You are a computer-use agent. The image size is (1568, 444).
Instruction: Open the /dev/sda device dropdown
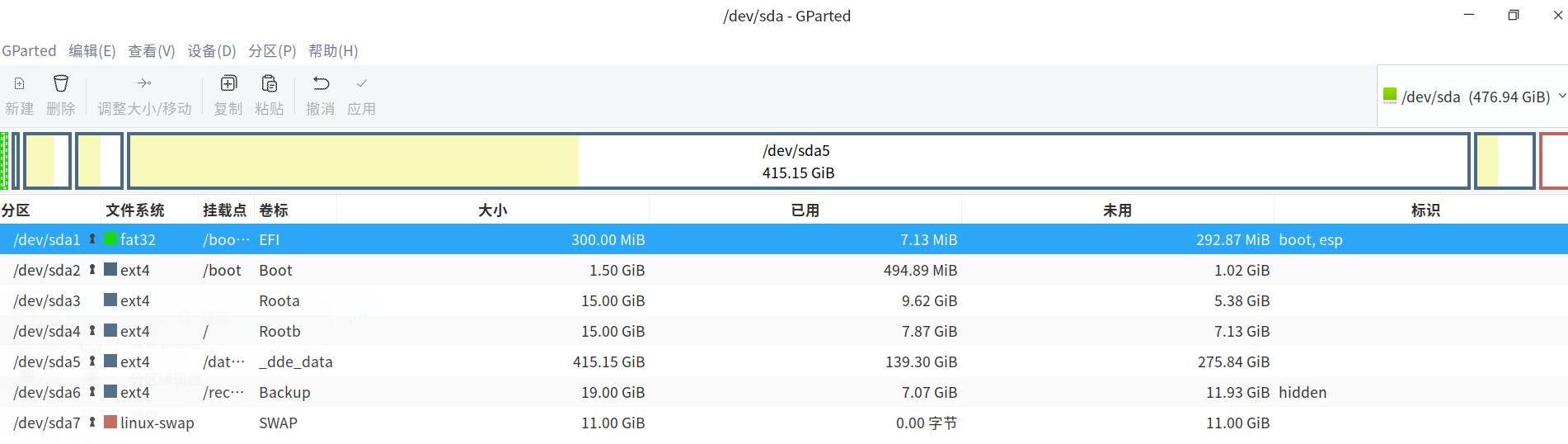1473,97
